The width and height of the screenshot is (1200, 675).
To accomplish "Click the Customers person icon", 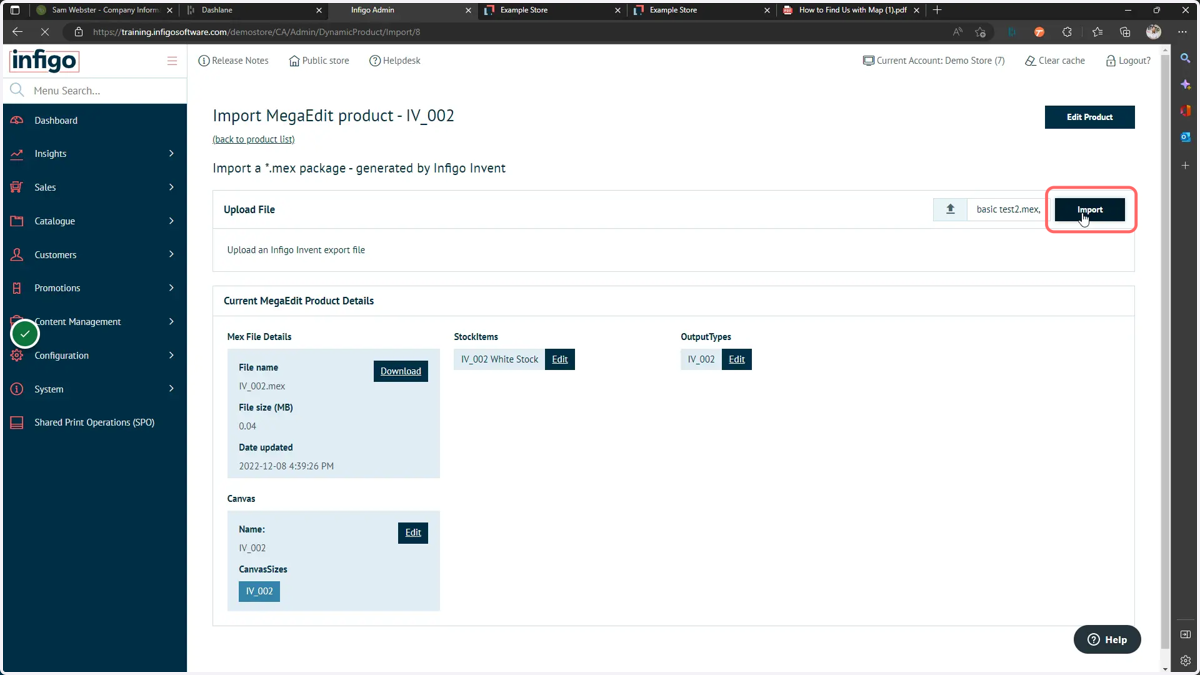I will [17, 254].
